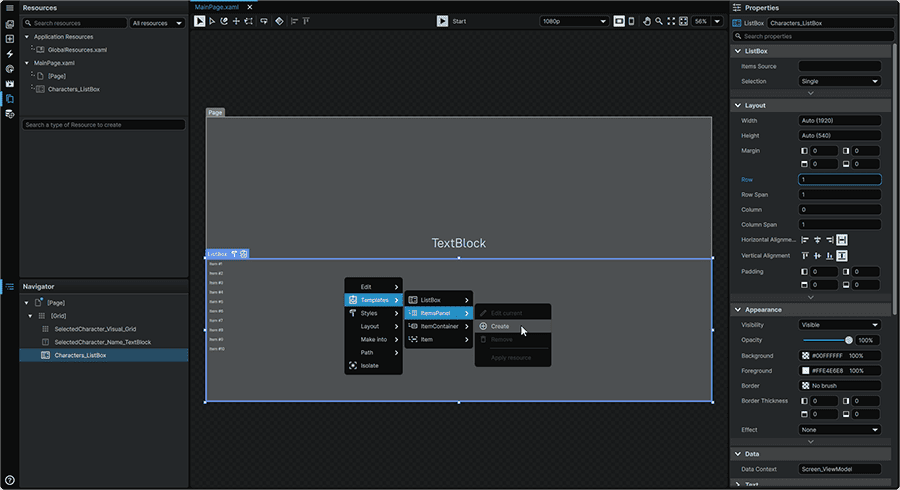The width and height of the screenshot is (900, 490).
Task: Collapse the [Grid] node in Navigator
Action: (x=30, y=316)
